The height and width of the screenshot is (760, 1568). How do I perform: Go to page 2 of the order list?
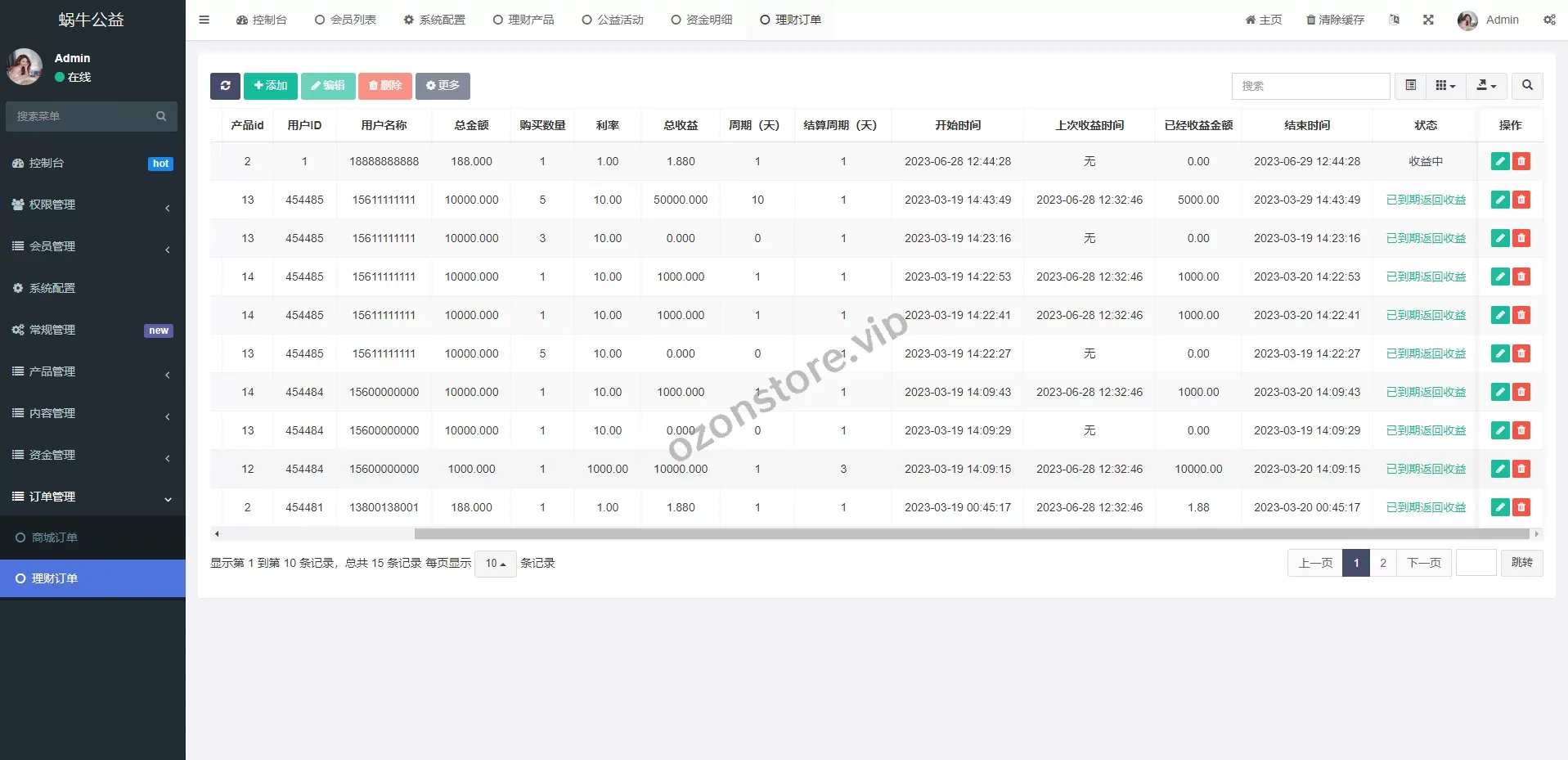tap(1383, 563)
